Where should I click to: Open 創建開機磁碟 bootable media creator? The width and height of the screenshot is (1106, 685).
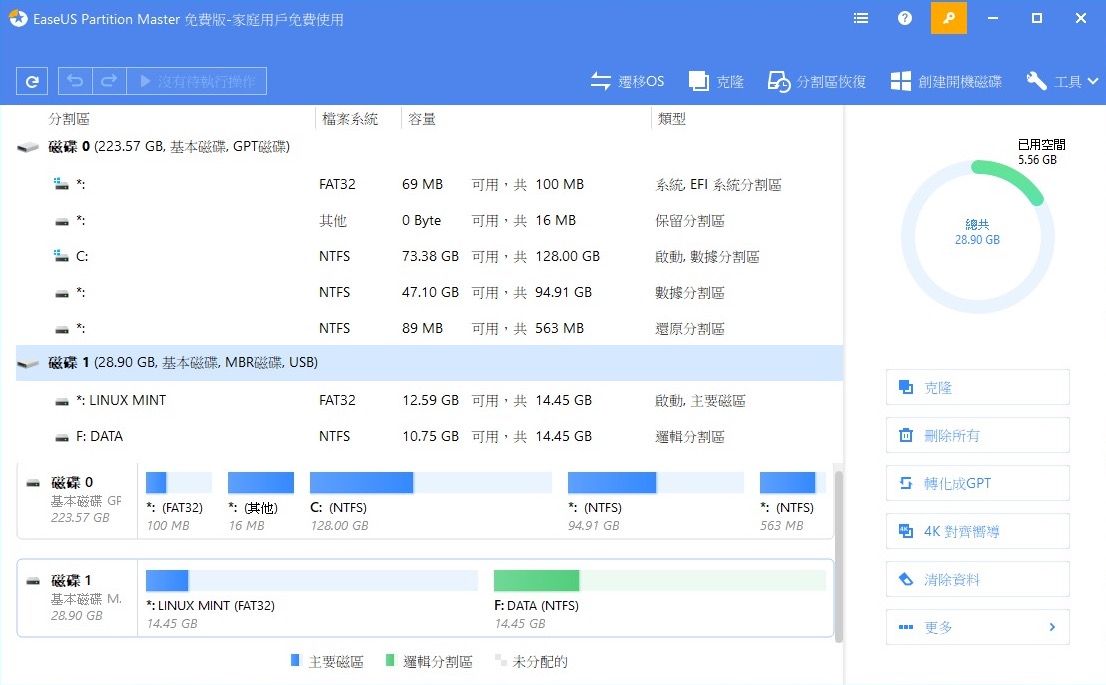click(946, 81)
